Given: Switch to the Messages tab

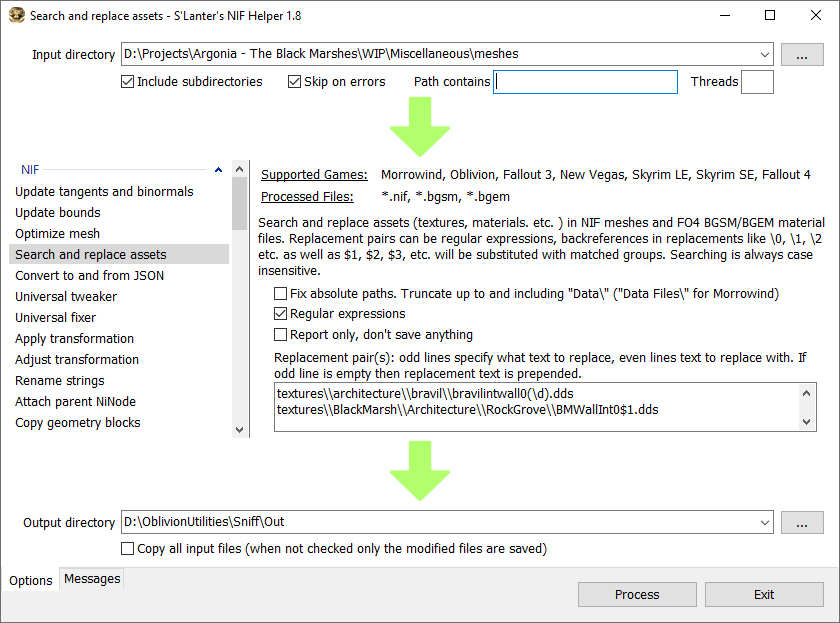Looking at the screenshot, I should 92,579.
